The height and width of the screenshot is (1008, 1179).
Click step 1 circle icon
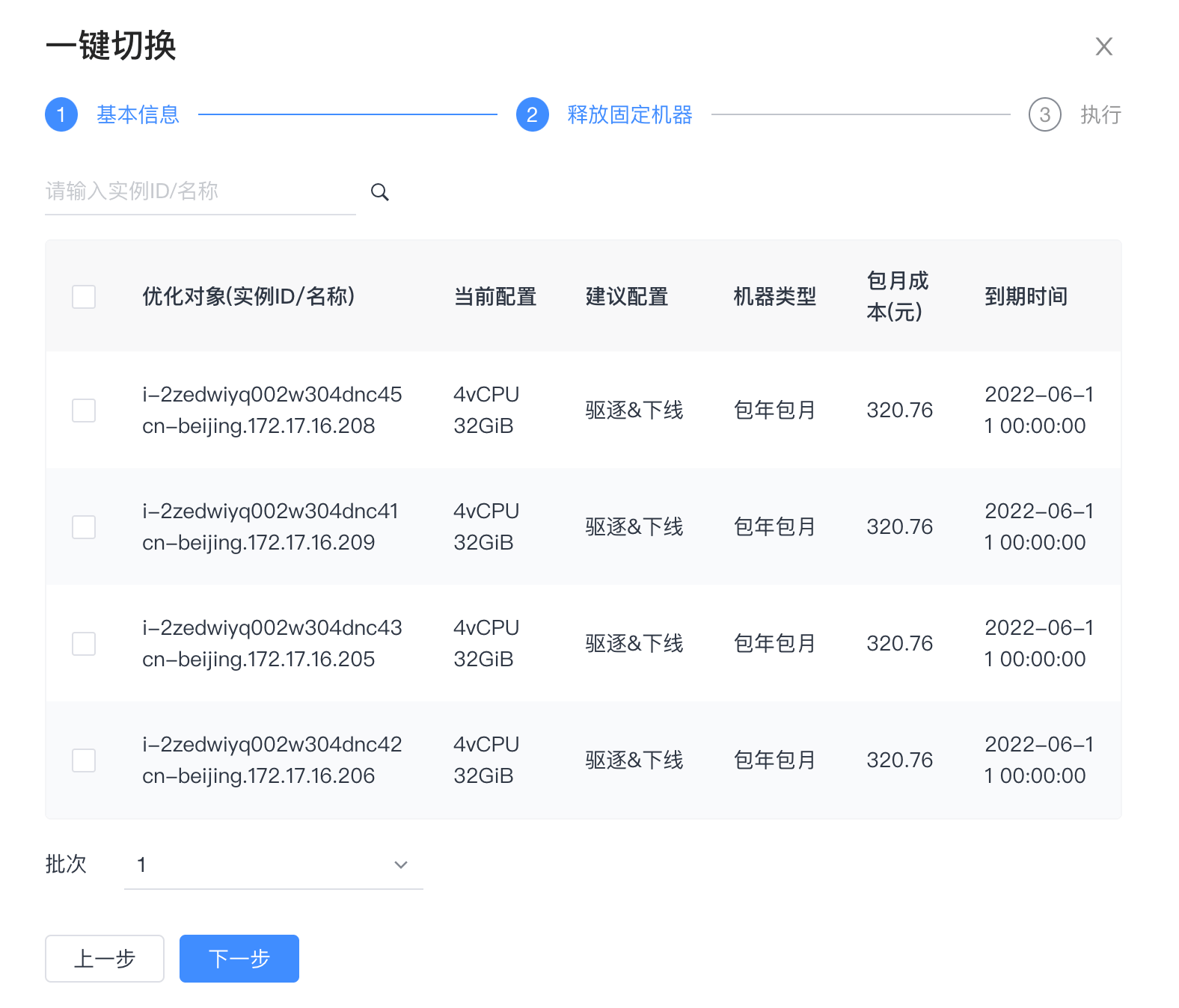click(61, 114)
